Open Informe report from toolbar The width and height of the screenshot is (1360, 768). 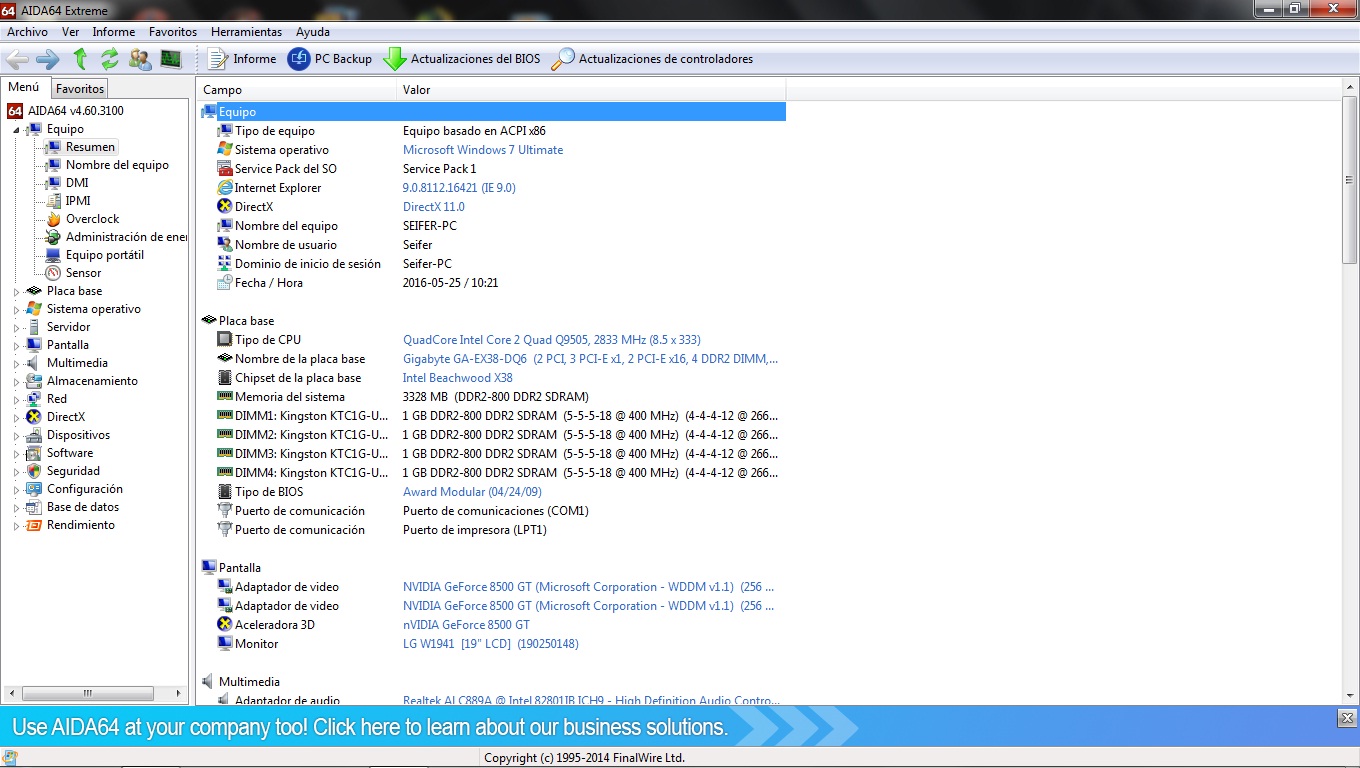(241, 59)
